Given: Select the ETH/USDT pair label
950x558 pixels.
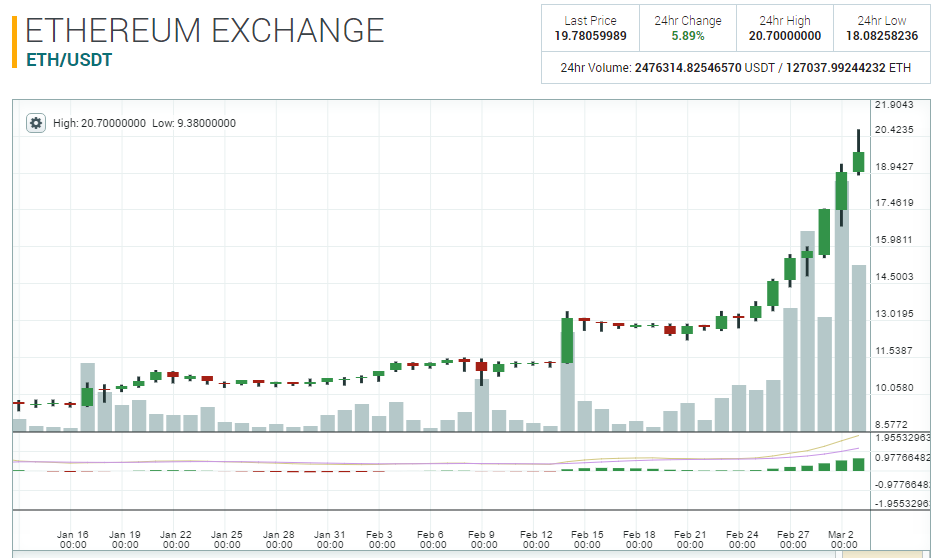Looking at the screenshot, I should tap(69, 60).
